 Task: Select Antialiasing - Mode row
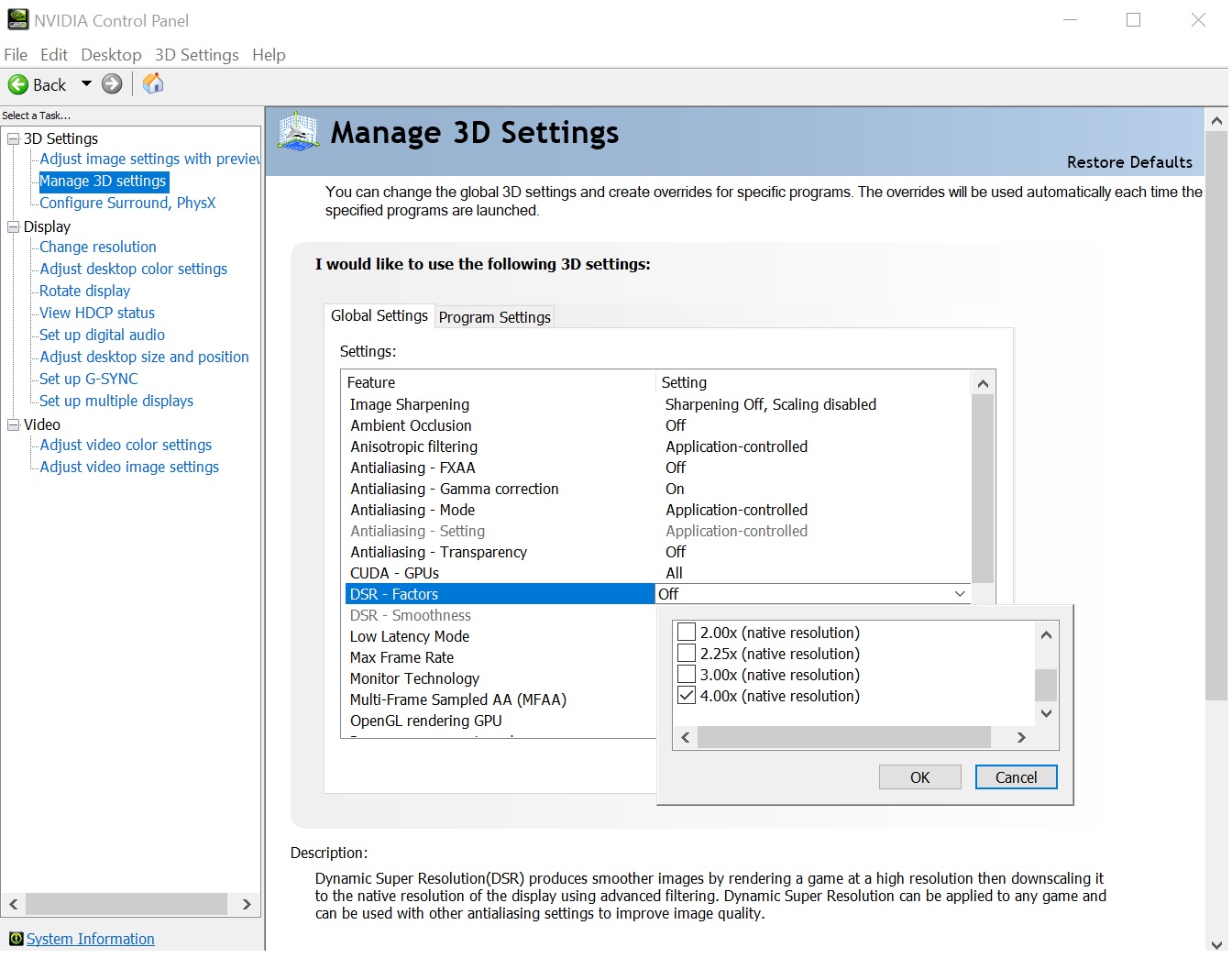pos(657,510)
